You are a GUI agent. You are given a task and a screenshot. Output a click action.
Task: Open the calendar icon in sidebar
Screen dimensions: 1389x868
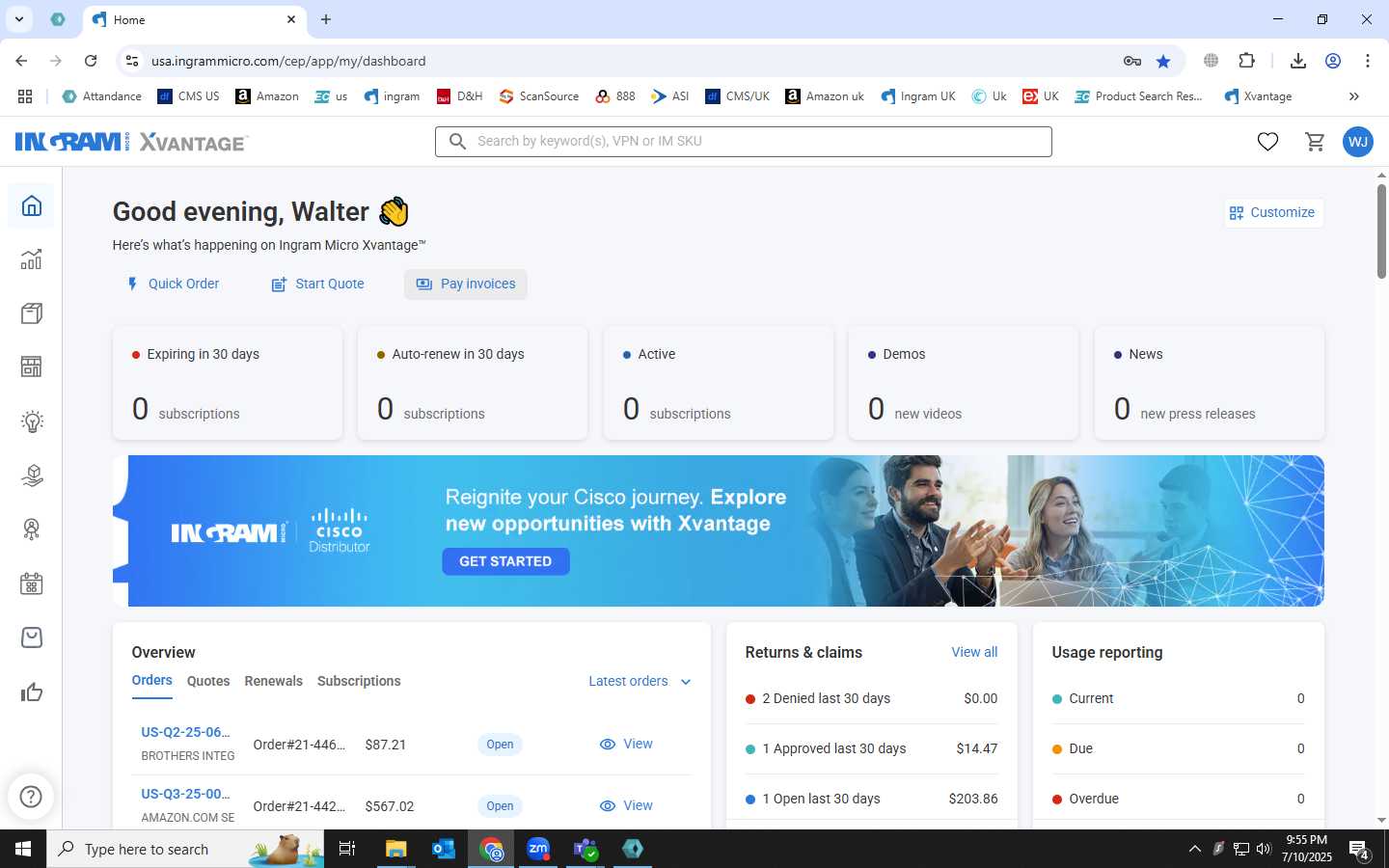(32, 583)
